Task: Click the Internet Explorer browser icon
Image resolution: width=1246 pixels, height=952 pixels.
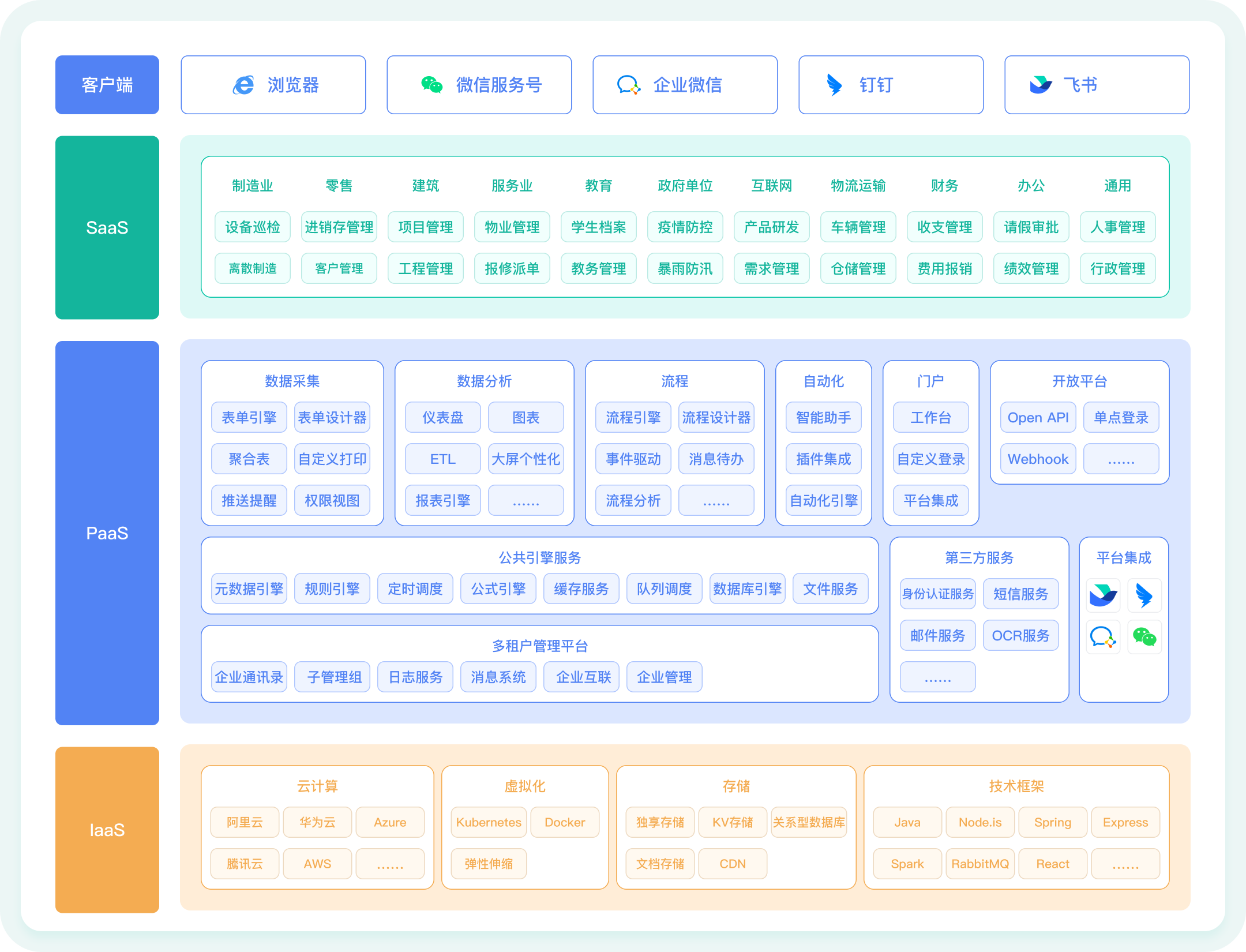Action: point(243,85)
